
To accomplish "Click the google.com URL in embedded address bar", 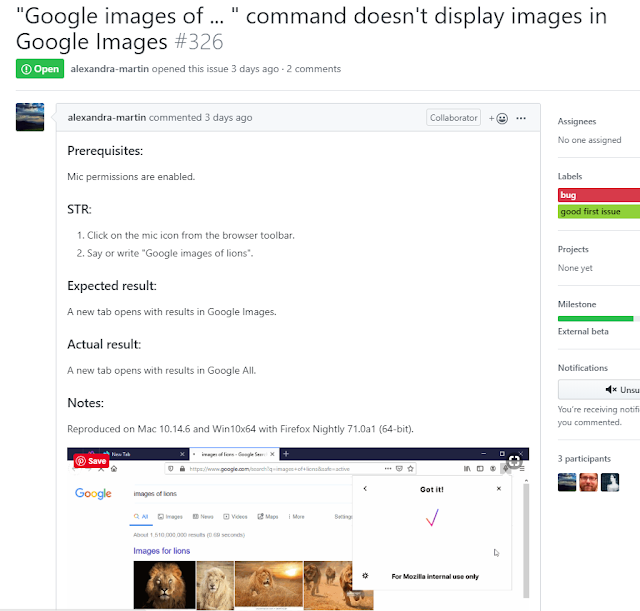I will tap(270, 469).
